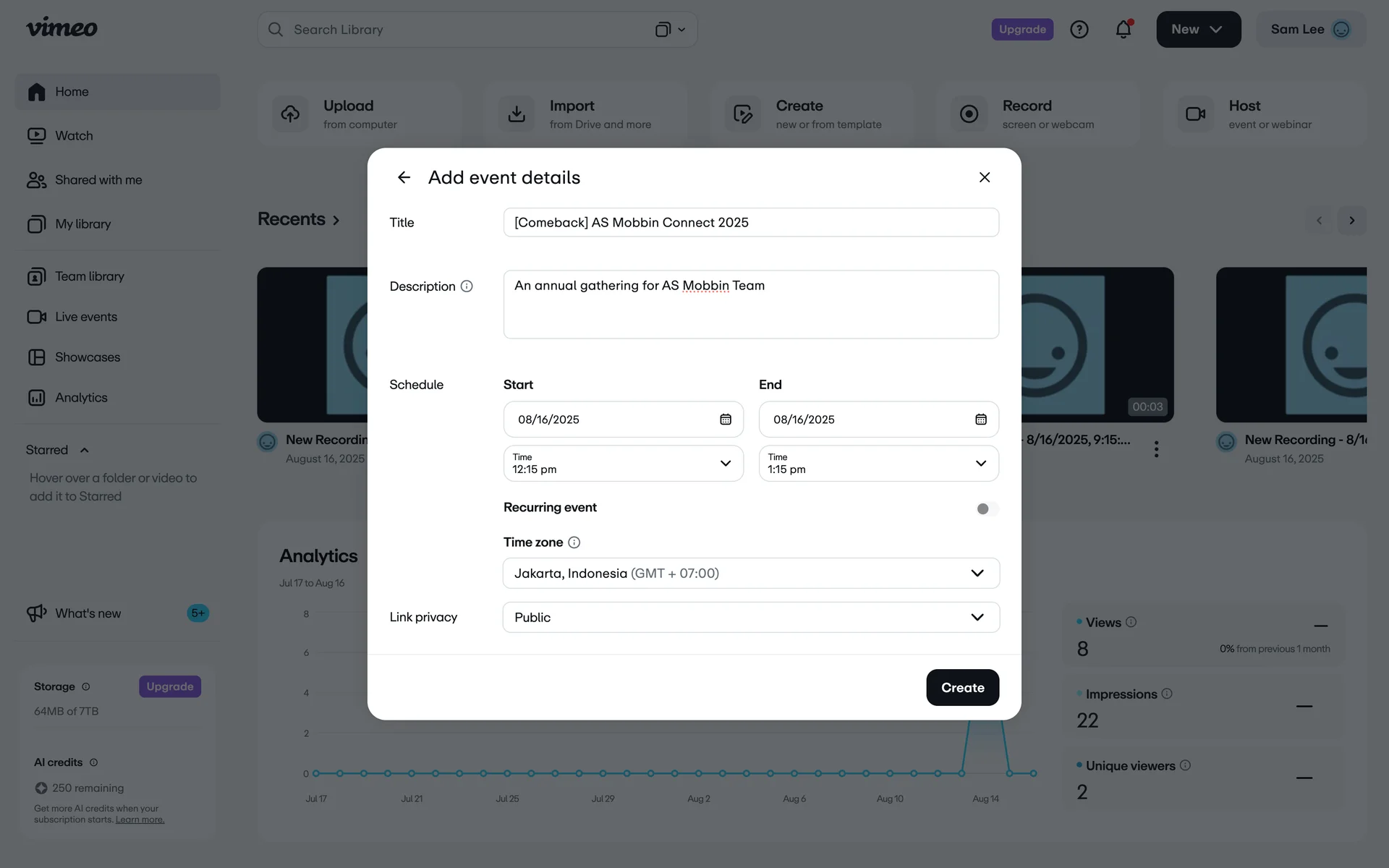Click the Learn more link
The width and height of the screenshot is (1389, 868).
(x=140, y=820)
